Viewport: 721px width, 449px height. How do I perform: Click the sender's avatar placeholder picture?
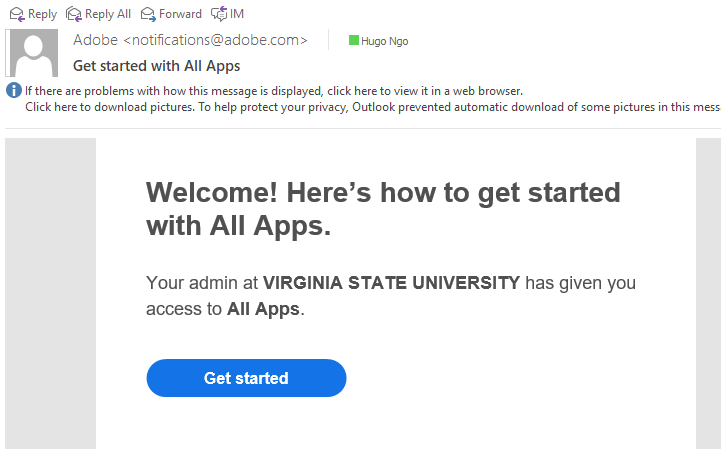(x=32, y=53)
